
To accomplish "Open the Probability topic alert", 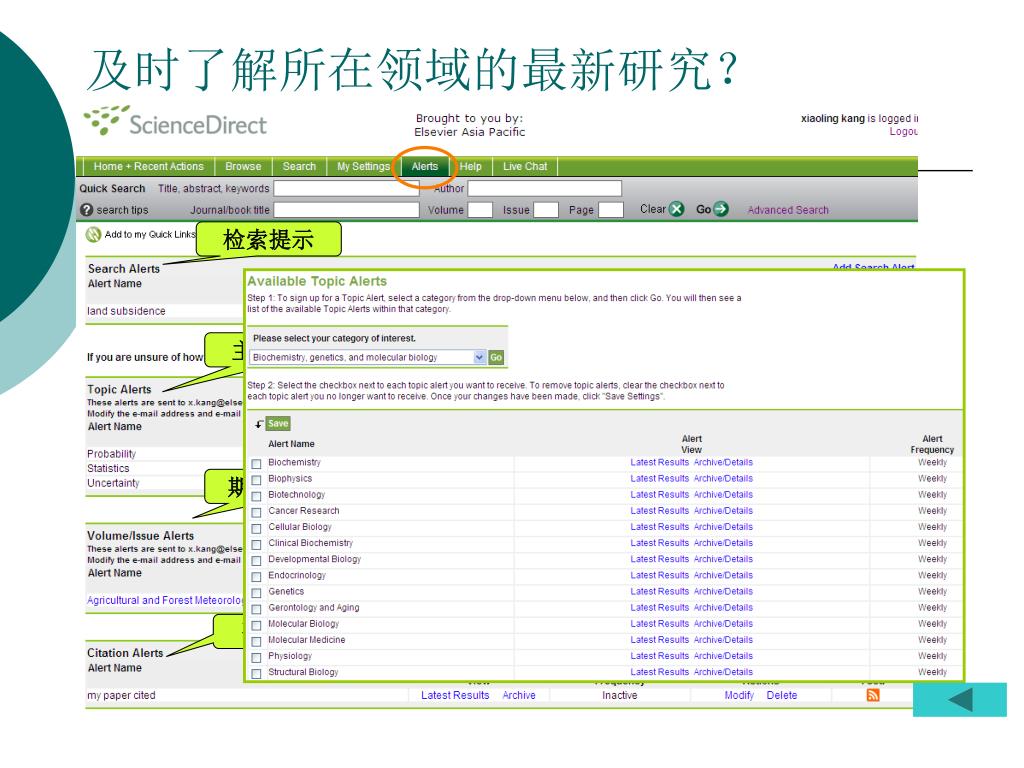I will (x=112, y=454).
